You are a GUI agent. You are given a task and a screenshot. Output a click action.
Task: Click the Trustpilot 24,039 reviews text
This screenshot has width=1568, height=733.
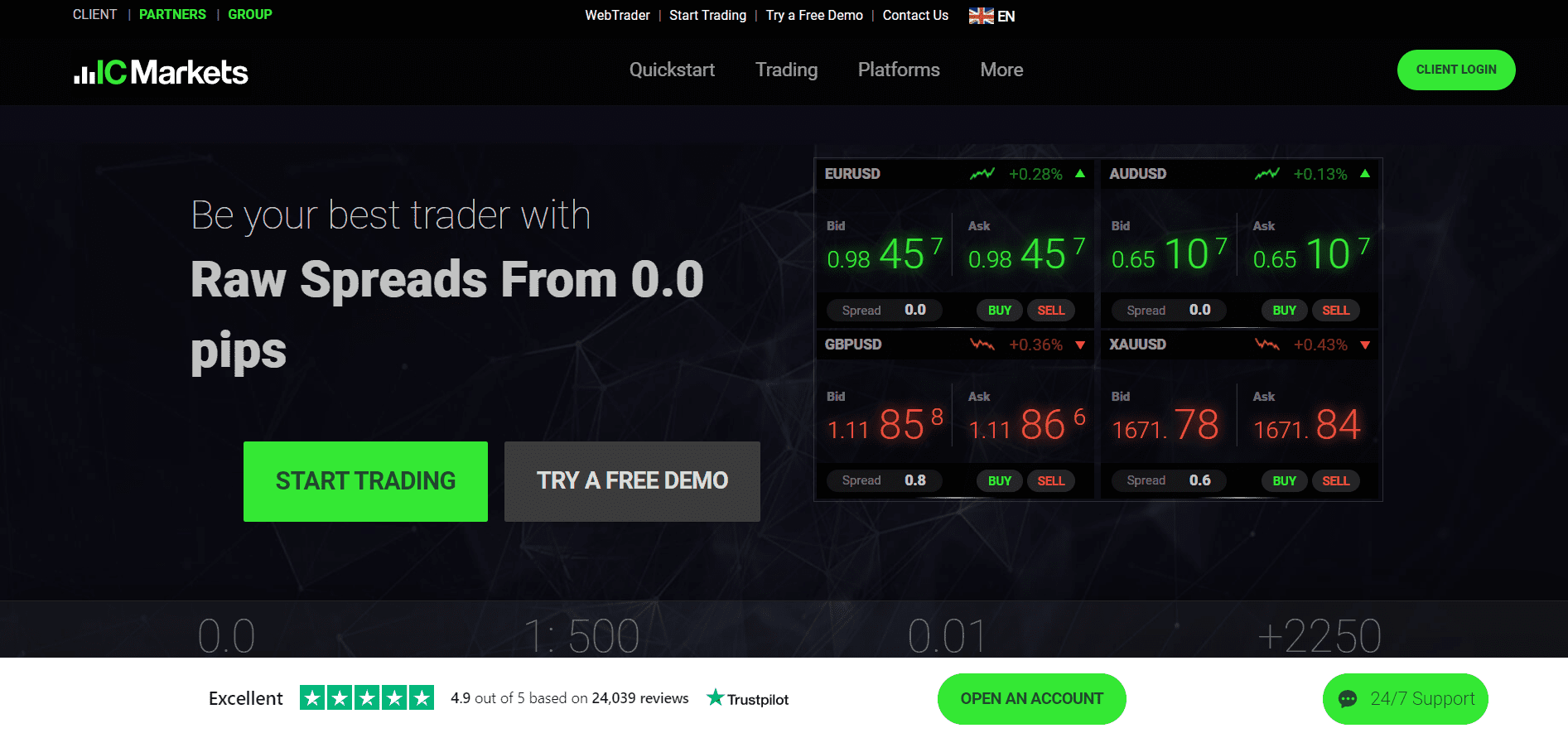click(640, 698)
